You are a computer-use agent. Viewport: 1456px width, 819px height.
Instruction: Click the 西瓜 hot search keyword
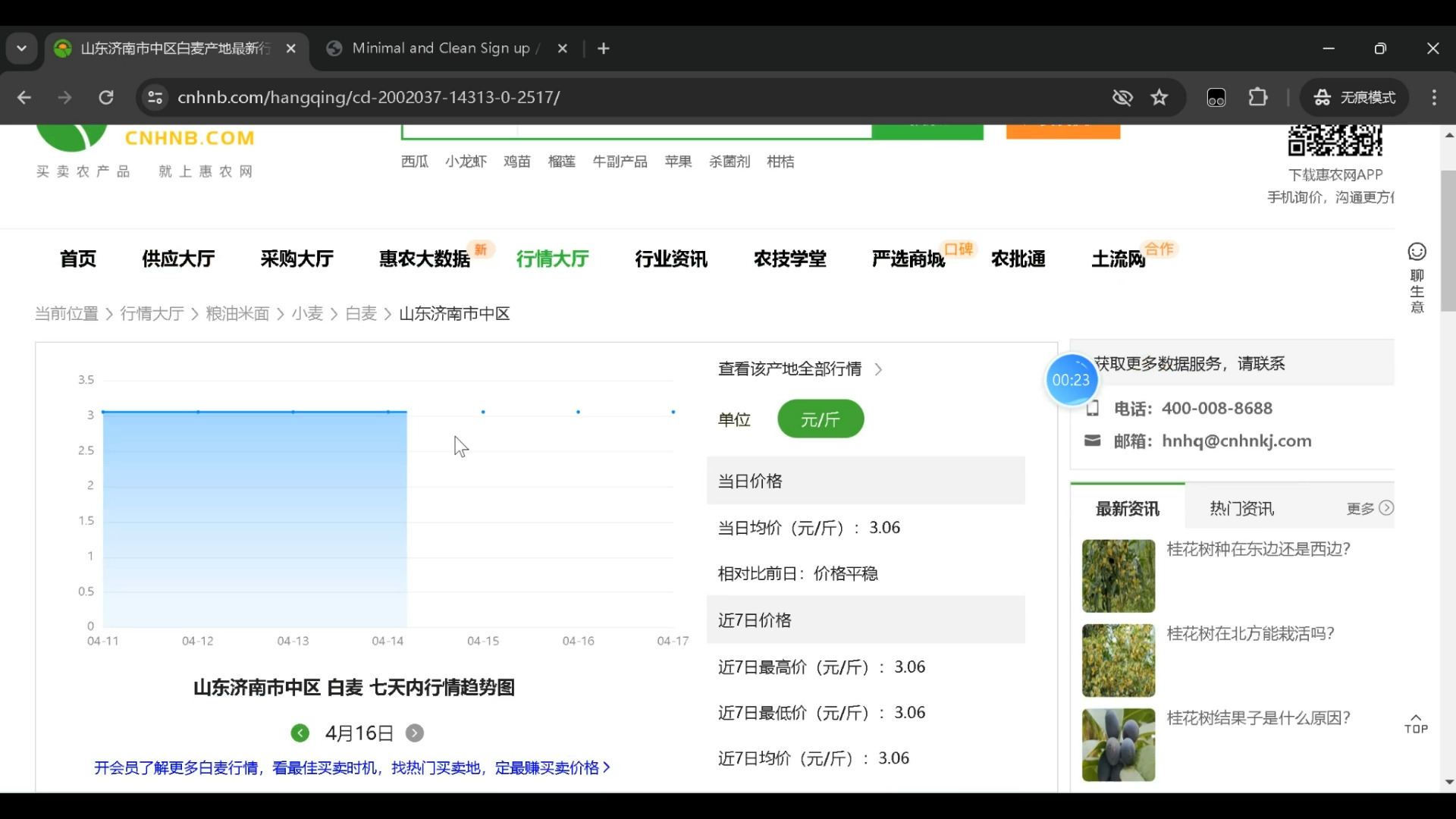[415, 162]
